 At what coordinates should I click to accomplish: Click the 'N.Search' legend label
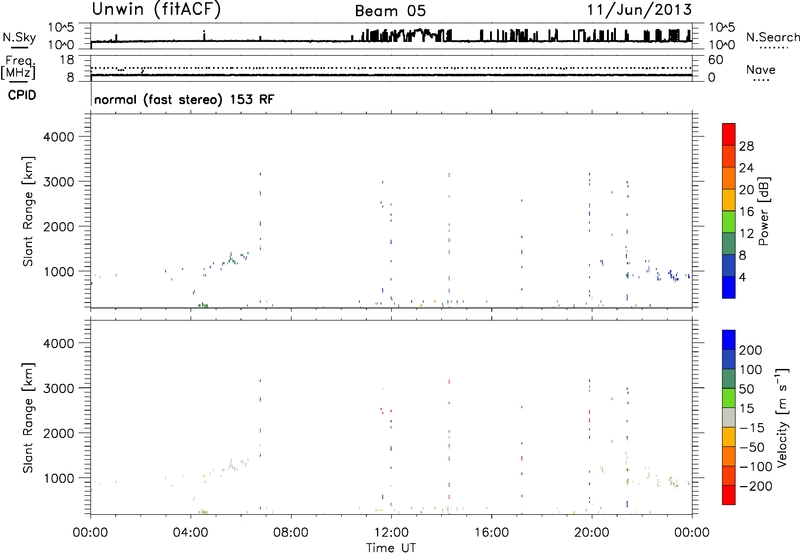(772, 37)
